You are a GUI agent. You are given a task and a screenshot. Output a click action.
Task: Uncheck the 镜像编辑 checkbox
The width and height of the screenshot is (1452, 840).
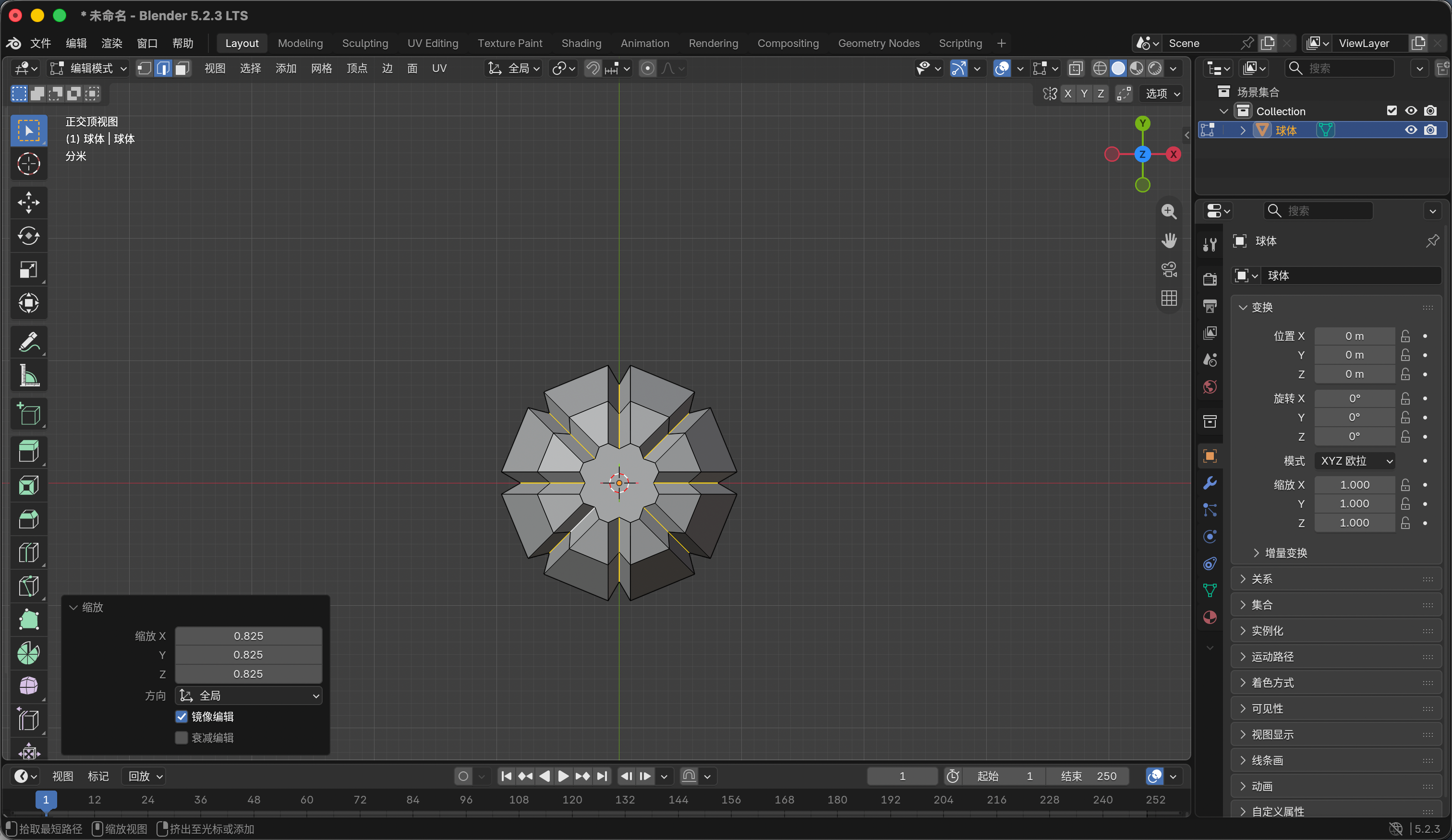181,716
